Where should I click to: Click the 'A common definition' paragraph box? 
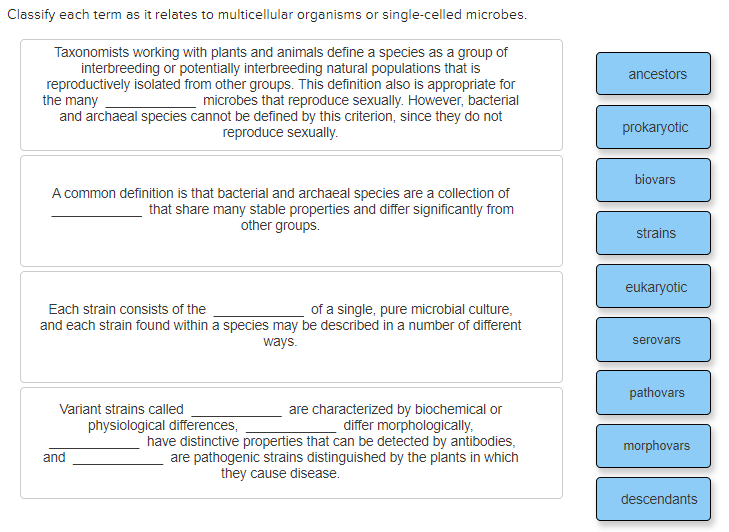(292, 211)
